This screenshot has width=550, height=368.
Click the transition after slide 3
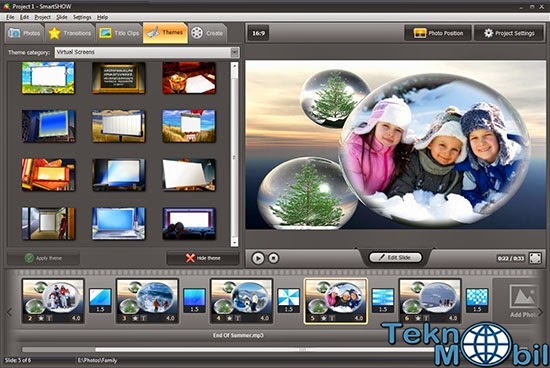click(x=194, y=300)
